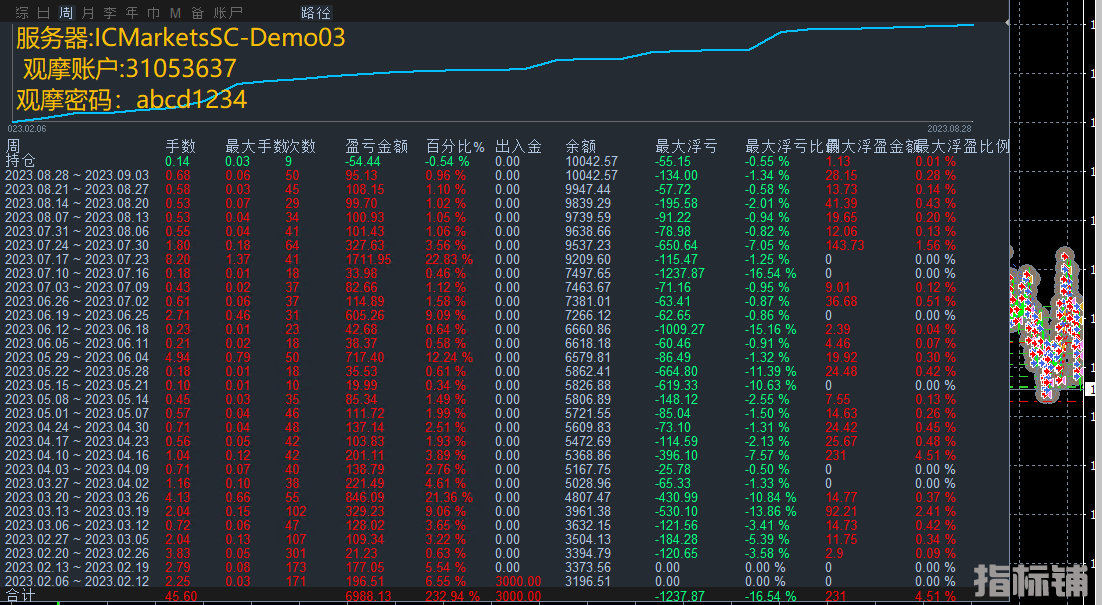Select row 2023.05.22 ~ 2023.05.28
The width and height of the screenshot is (1102, 605).
click(x=77, y=372)
